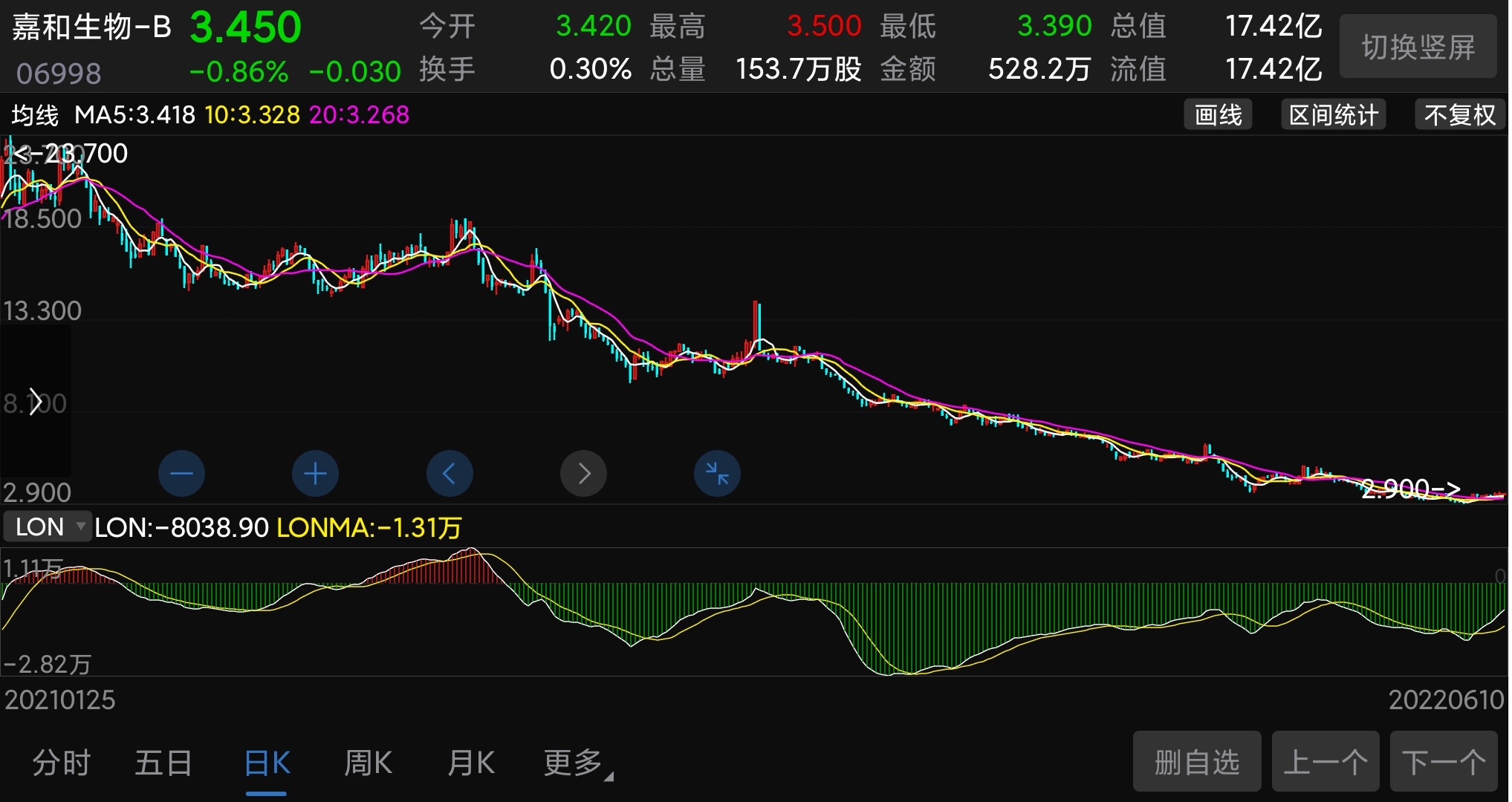Viewport: 1512px width, 802px height.
Task: Click the zoom in (plus) icon on the chart
Action: point(315,473)
